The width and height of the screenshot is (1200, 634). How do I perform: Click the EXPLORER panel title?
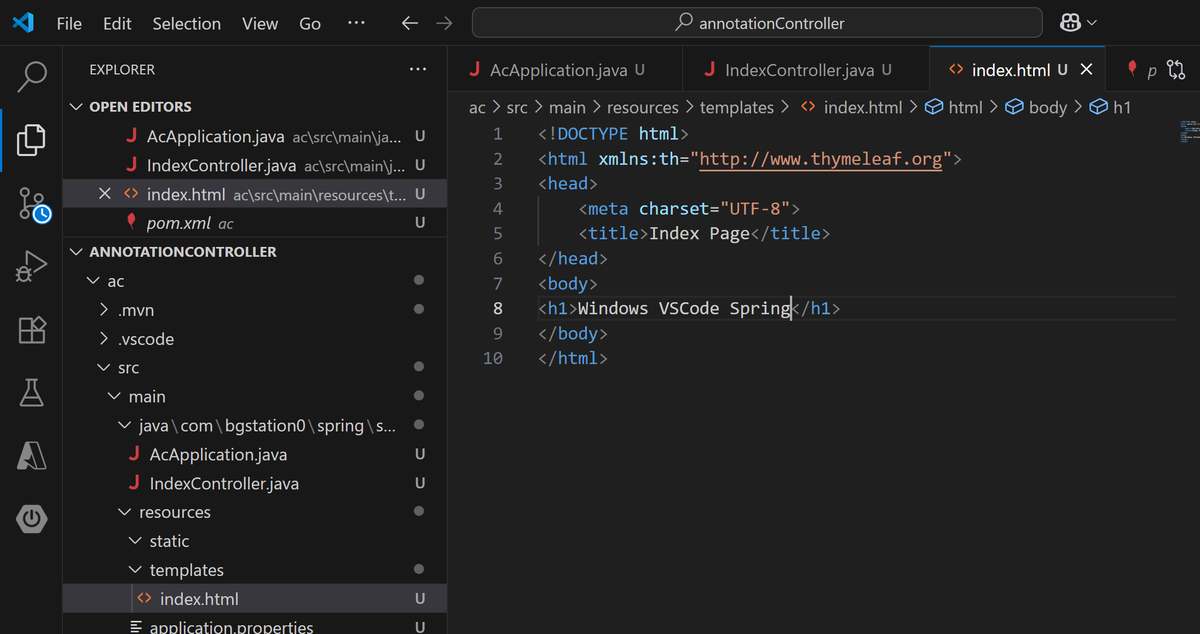point(122,70)
